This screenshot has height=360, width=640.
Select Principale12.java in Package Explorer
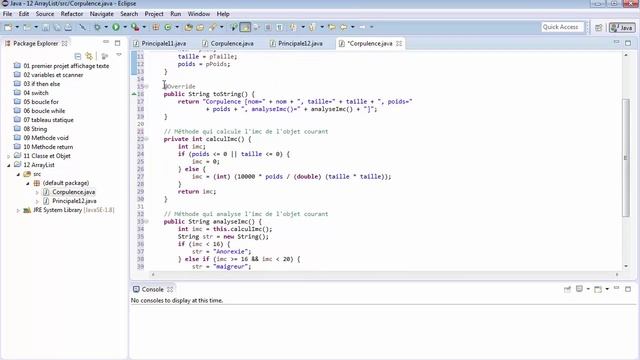(x=74, y=201)
